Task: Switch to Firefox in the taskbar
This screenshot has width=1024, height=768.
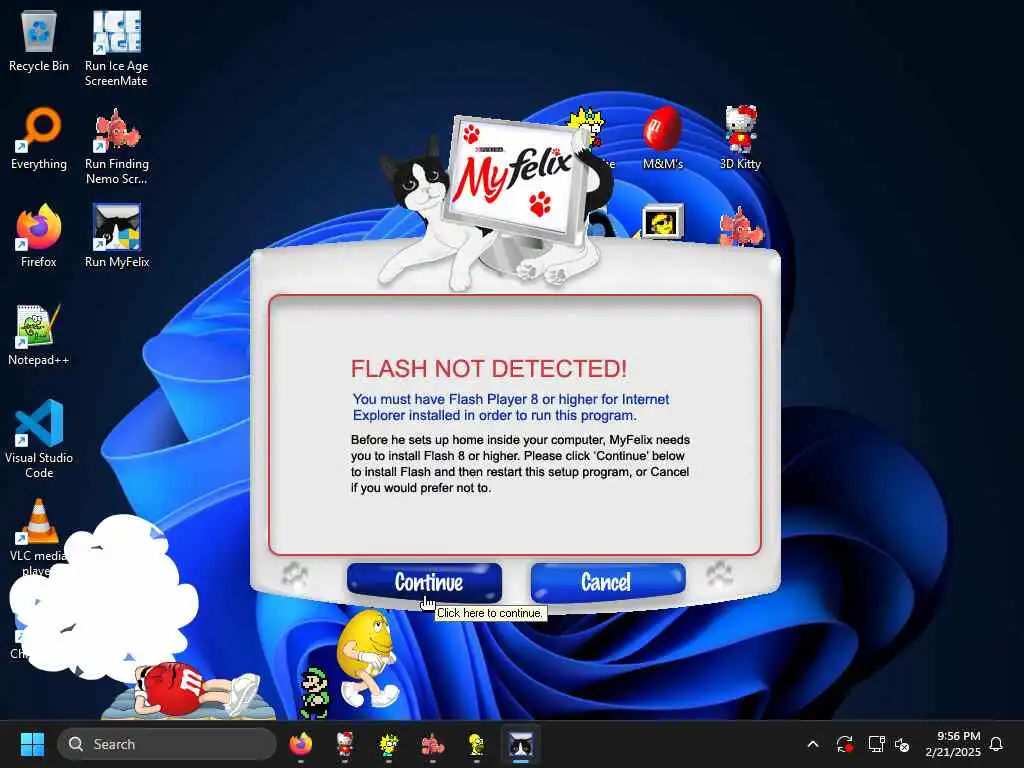Action: coord(300,744)
